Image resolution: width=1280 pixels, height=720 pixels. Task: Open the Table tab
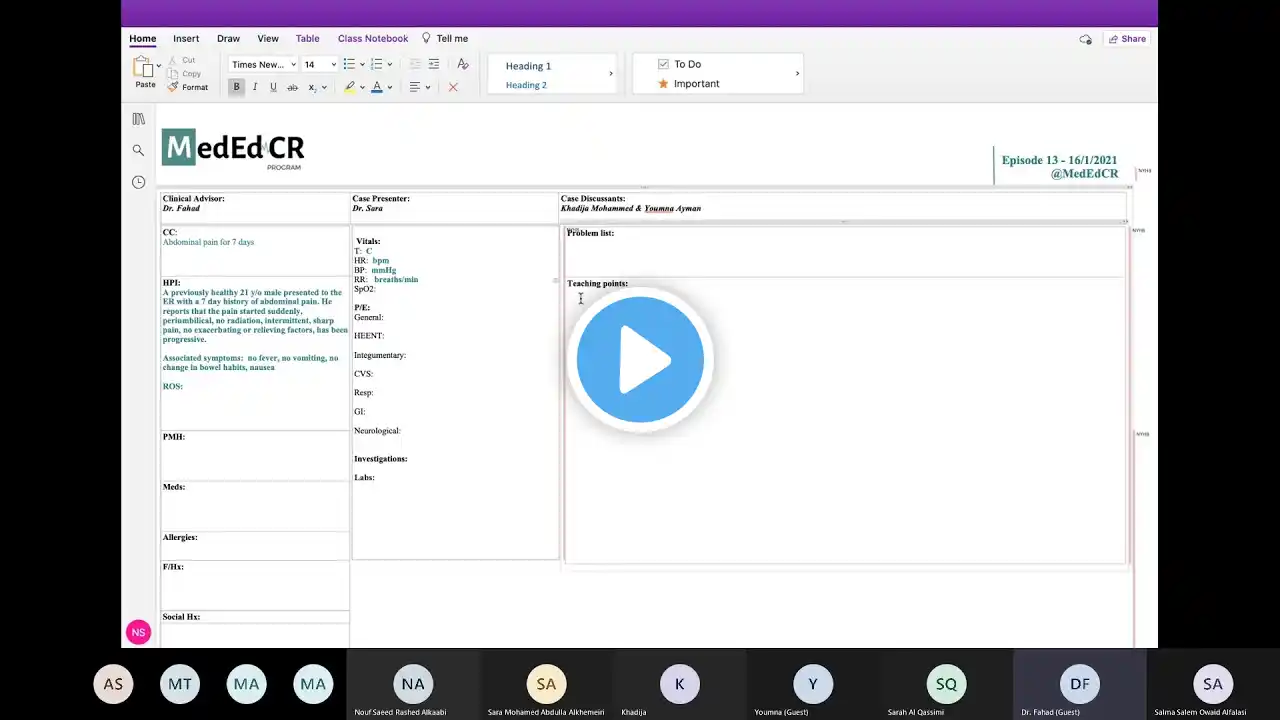click(308, 38)
